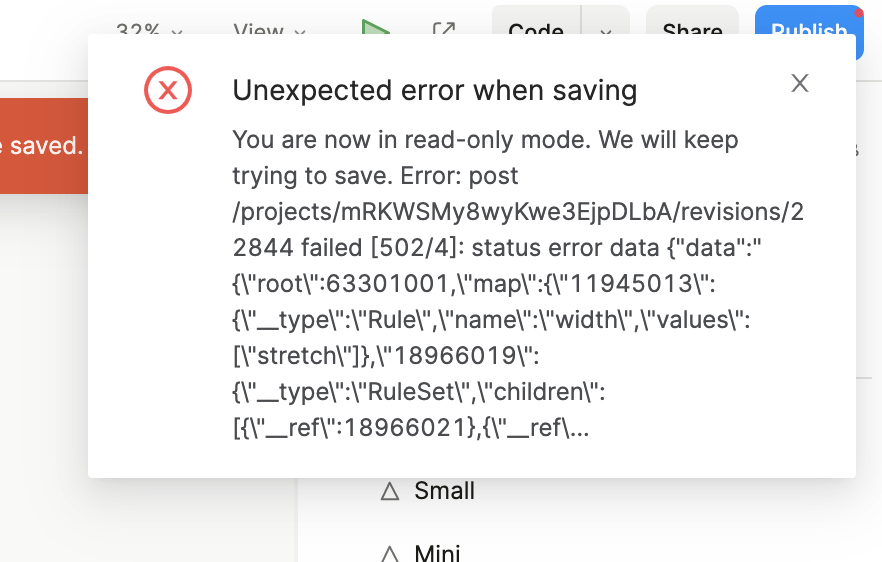This screenshot has width=882, height=562.
Task: Expand the Code button dropdown arrow
Action: click(x=605, y=30)
